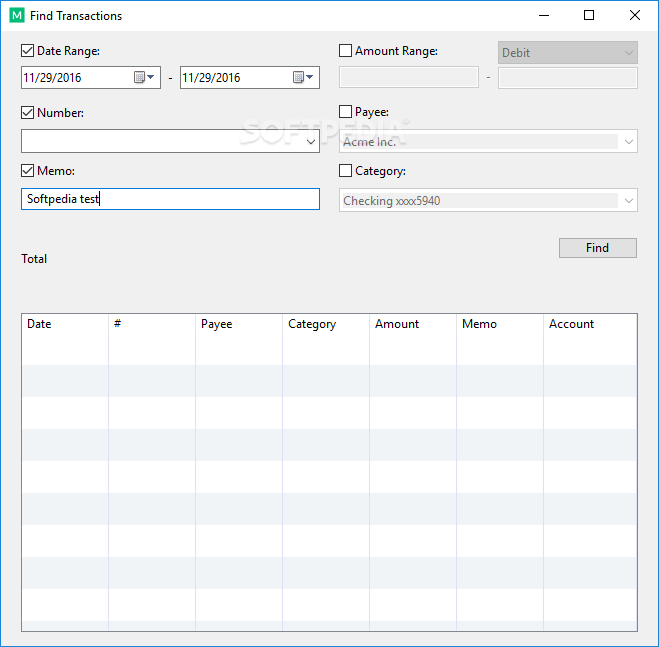Sort results by the Date column header

click(x=65, y=324)
